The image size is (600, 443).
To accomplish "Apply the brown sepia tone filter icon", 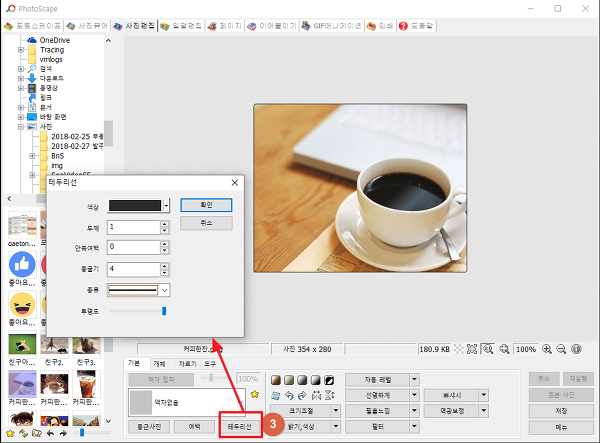I will point(276,380).
